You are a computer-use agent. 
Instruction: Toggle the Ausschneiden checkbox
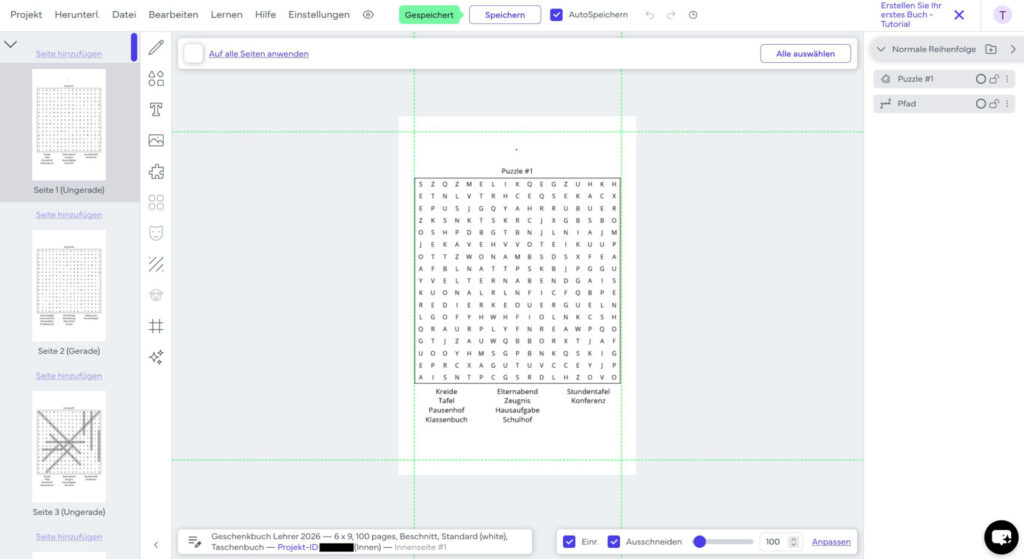pos(614,541)
